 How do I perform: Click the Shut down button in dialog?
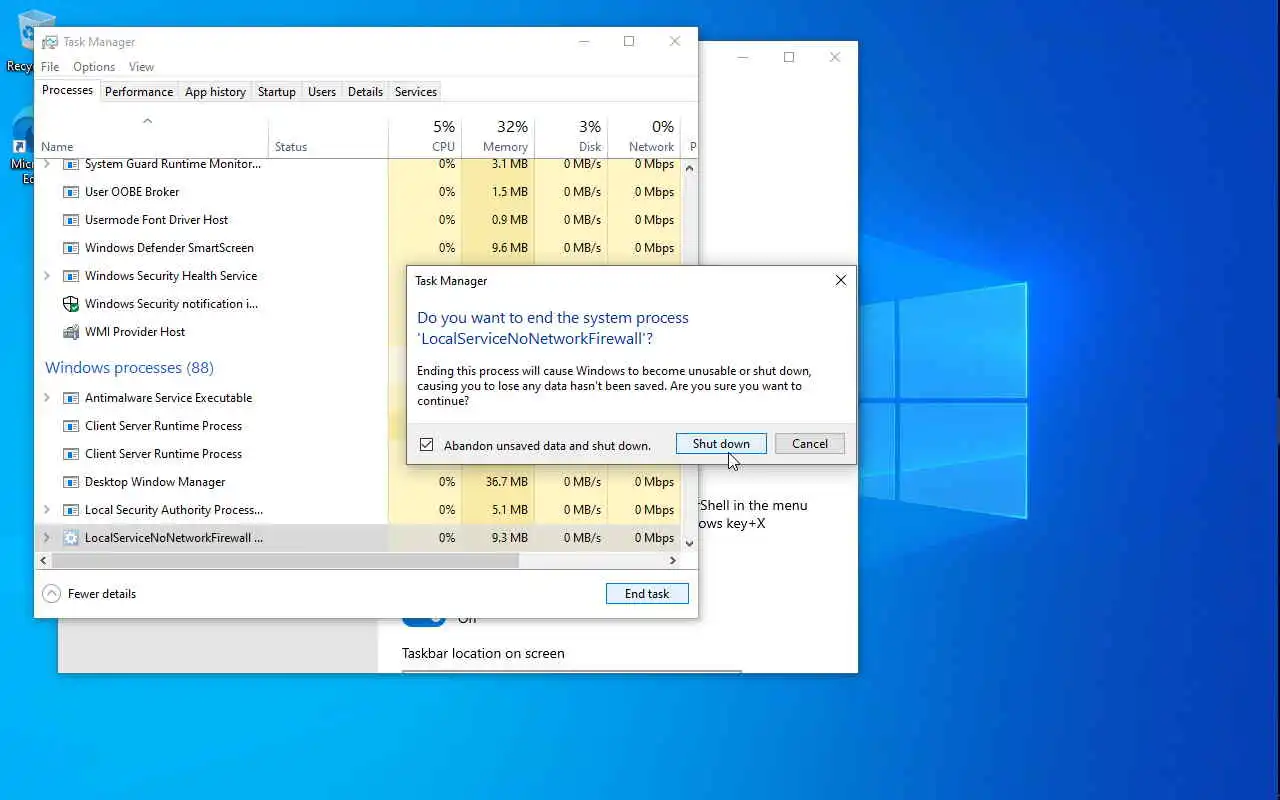click(x=721, y=444)
